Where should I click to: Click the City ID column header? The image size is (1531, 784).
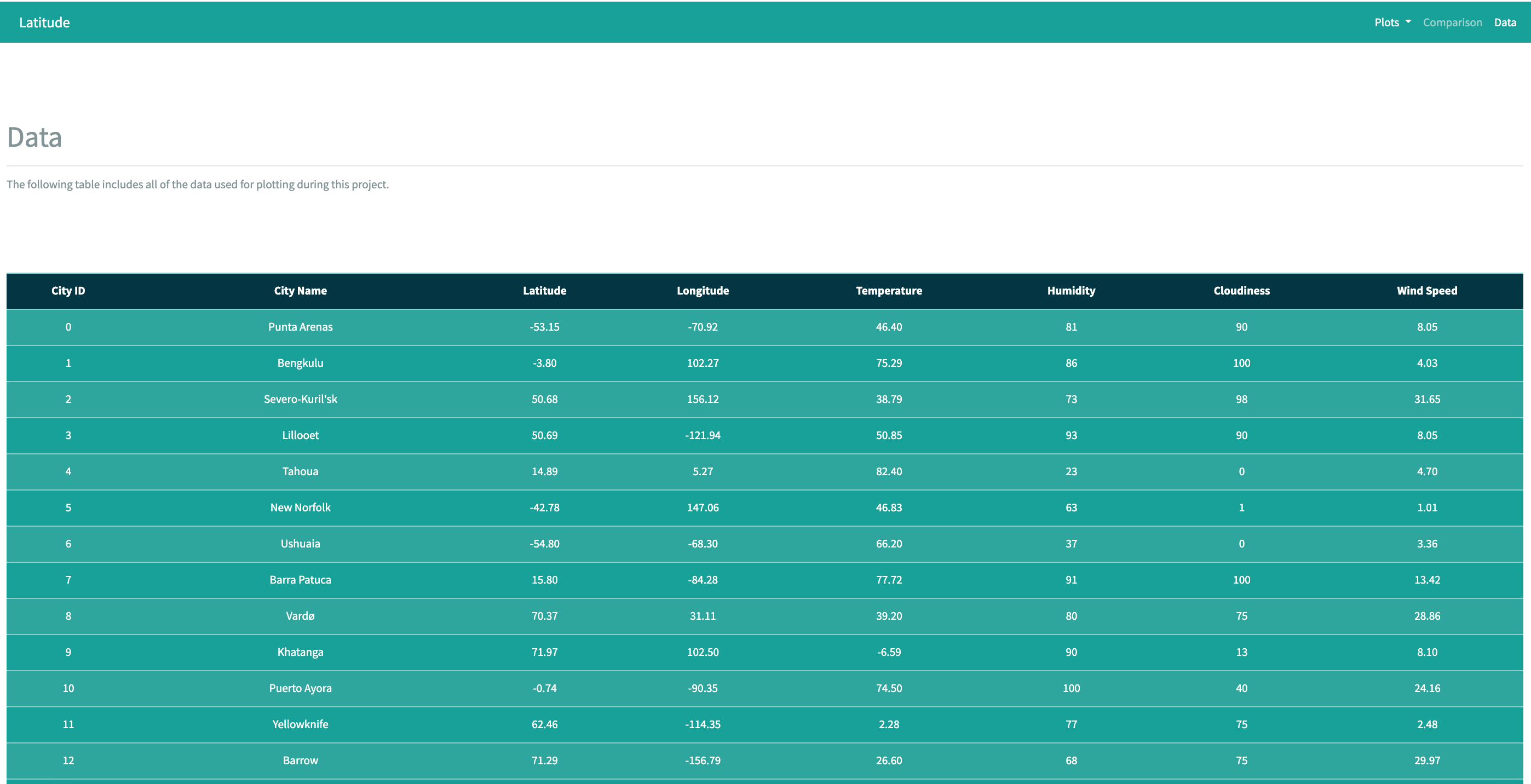coord(68,291)
